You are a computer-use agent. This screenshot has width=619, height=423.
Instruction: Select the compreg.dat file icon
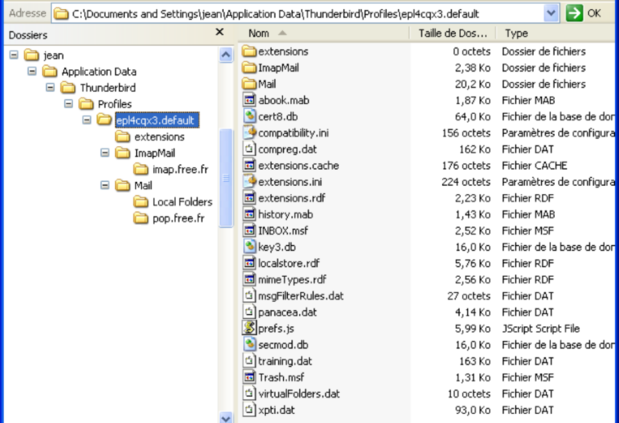(x=249, y=149)
